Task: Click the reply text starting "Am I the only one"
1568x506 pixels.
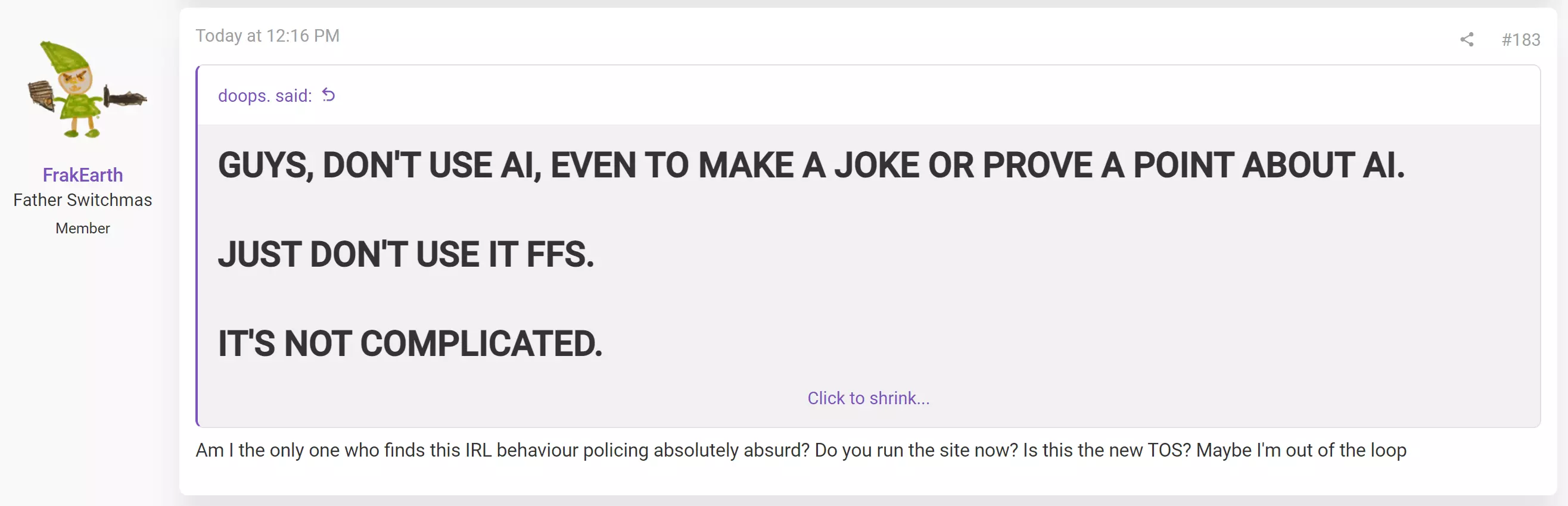Action: pos(801,450)
